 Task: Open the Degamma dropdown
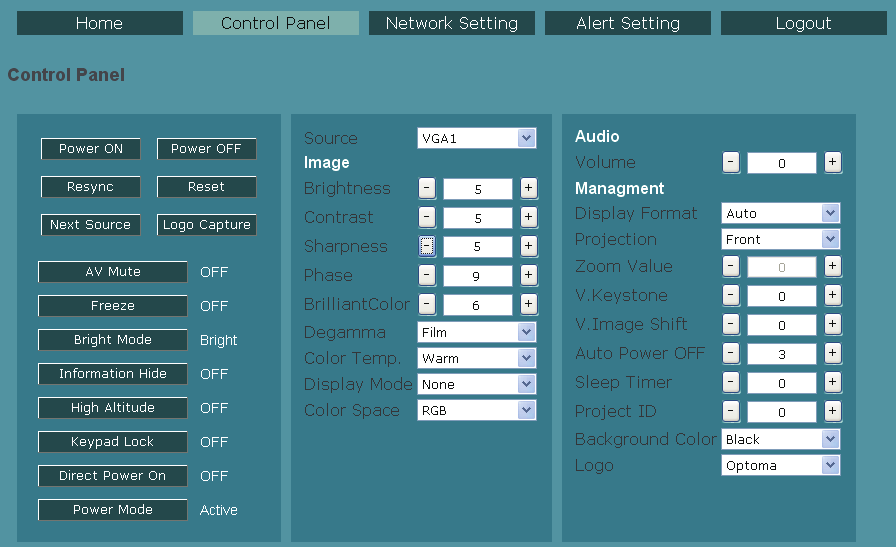coord(477,332)
